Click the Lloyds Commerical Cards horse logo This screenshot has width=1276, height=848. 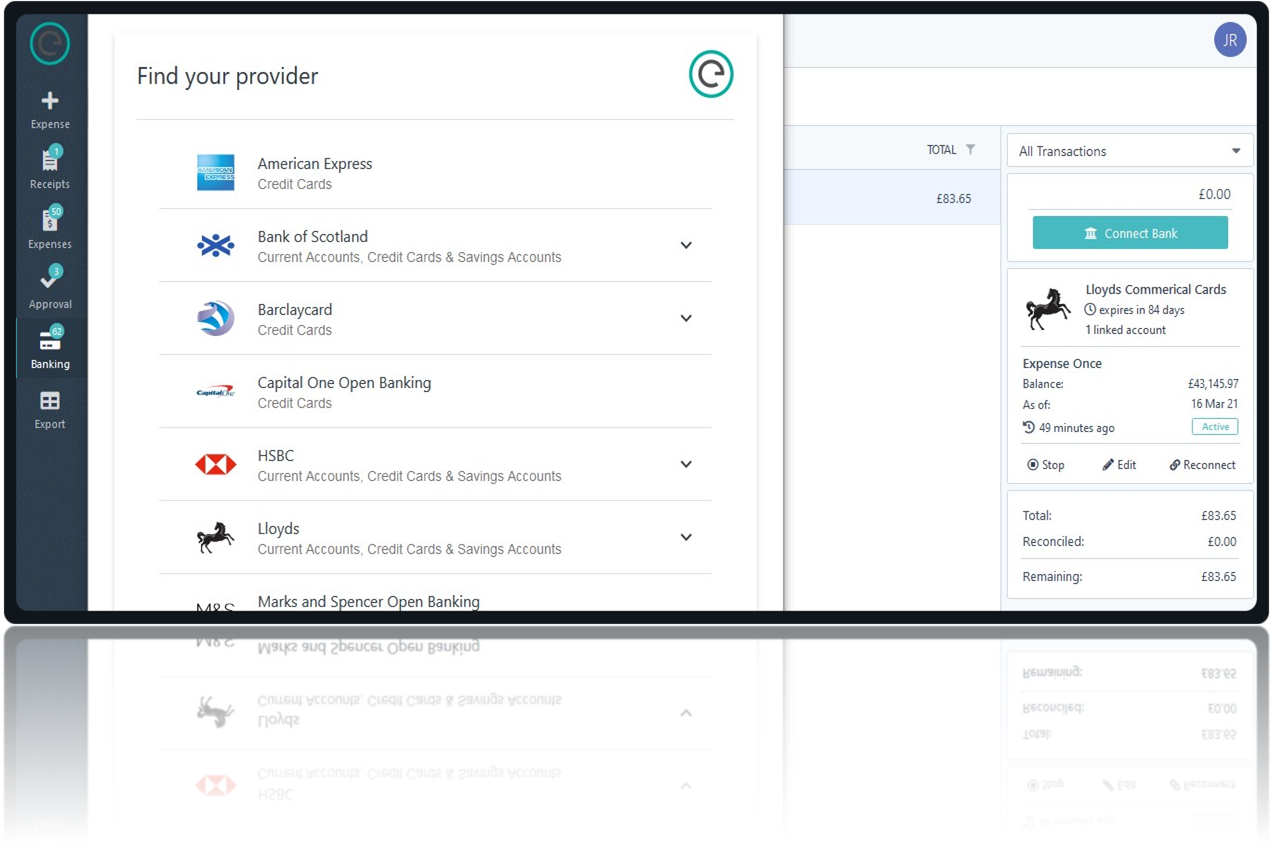(x=1047, y=309)
